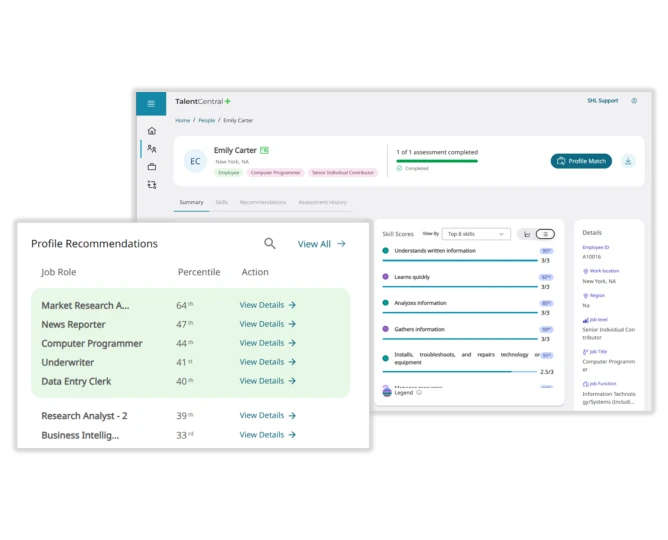Screen dimensions: 668x540
Task: Click the assessment completion progress bar
Action: point(436,161)
